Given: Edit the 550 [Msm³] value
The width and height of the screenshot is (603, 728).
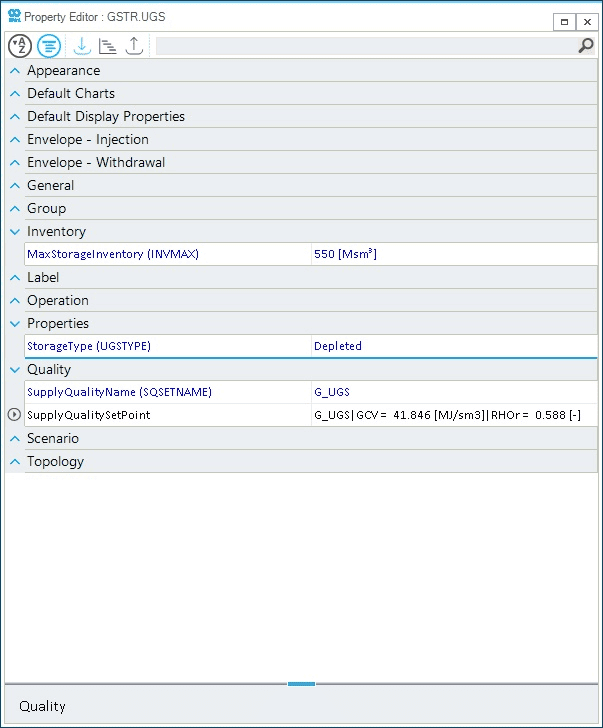Looking at the screenshot, I should pyautogui.click(x=345, y=254).
